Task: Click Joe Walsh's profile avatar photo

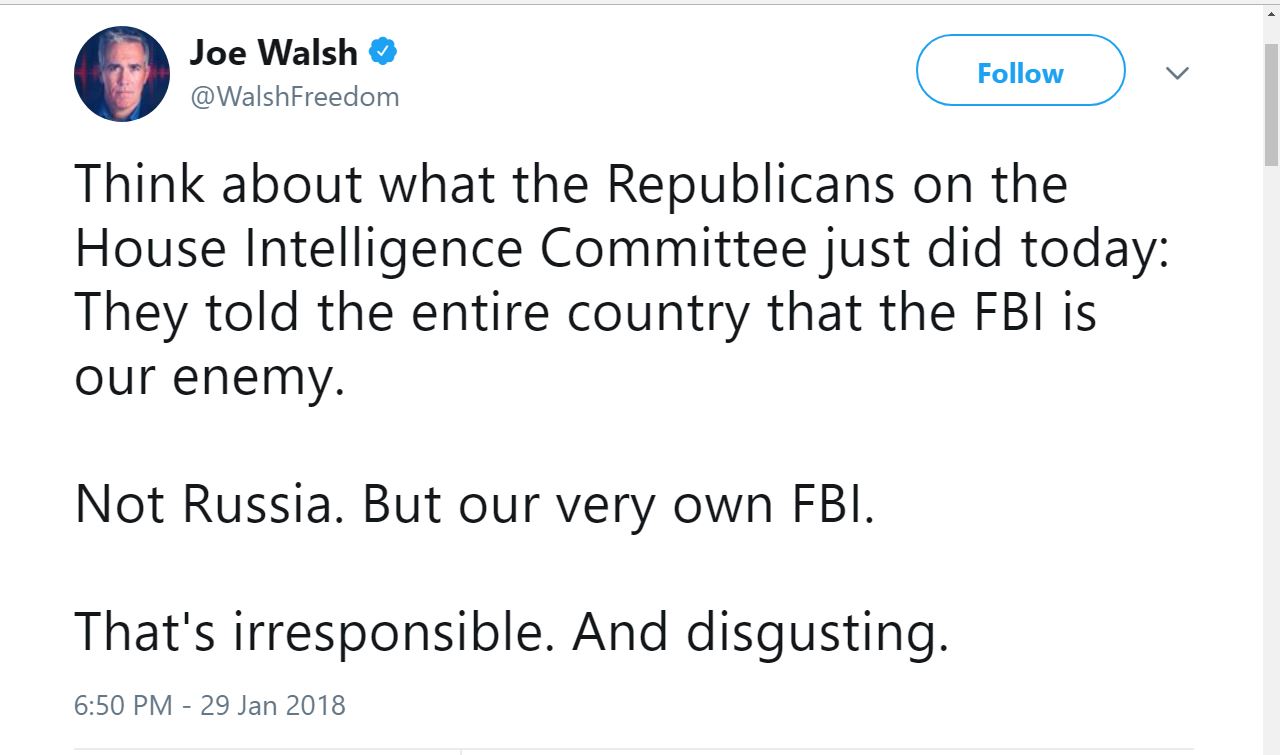Action: click(x=122, y=74)
